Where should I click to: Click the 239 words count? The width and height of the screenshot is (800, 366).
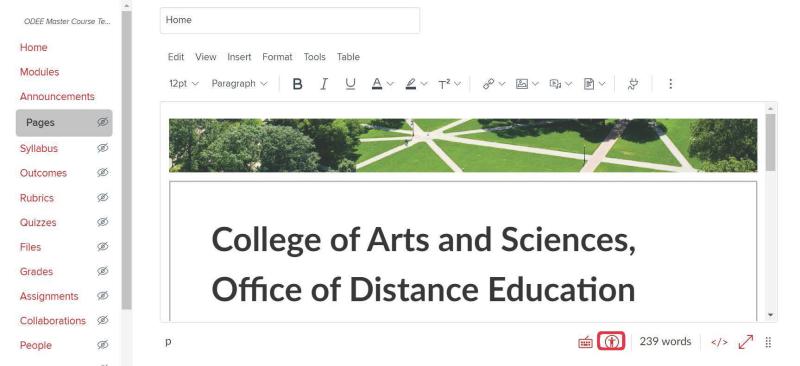click(665, 341)
